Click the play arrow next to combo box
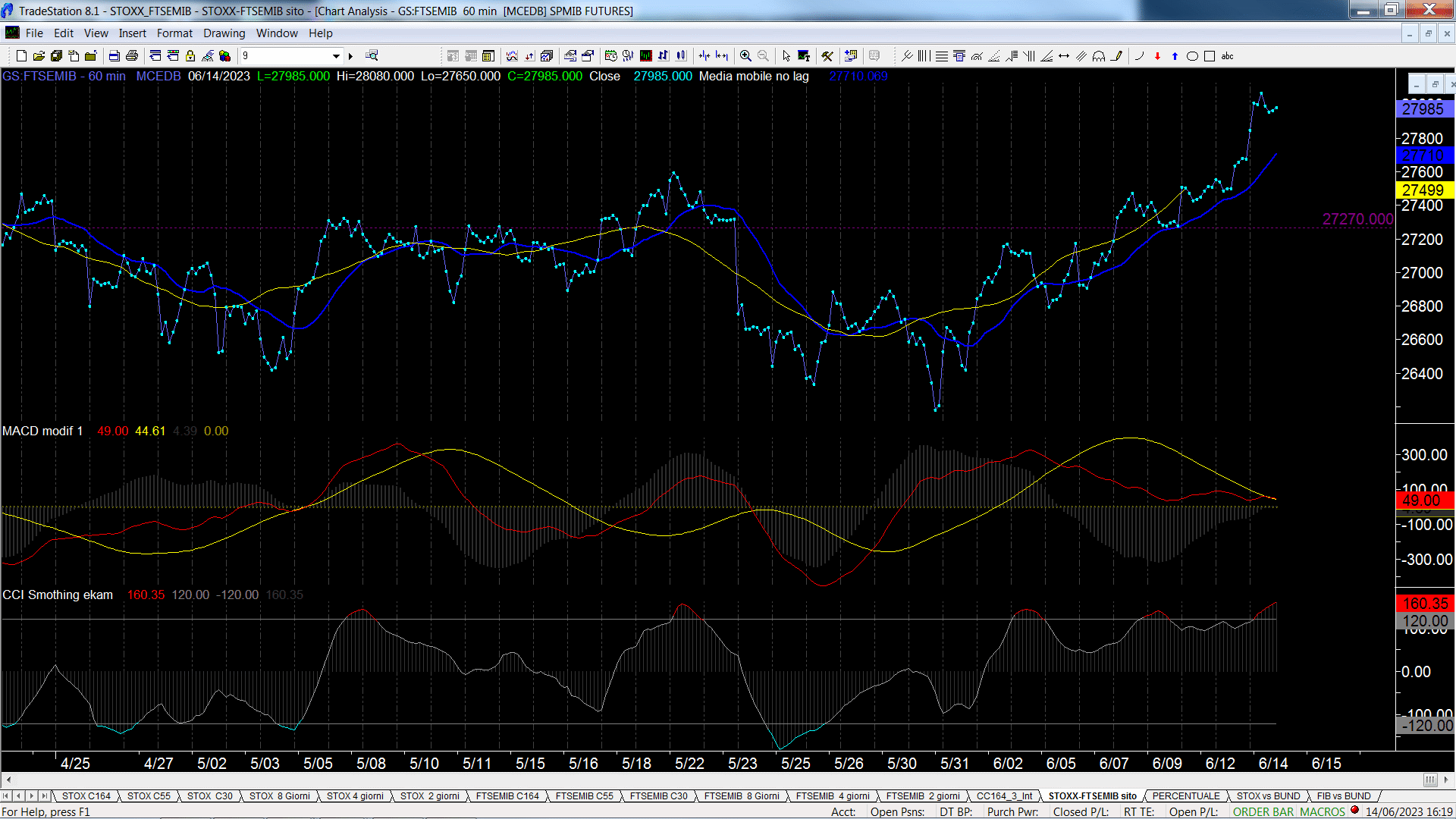 [350, 55]
